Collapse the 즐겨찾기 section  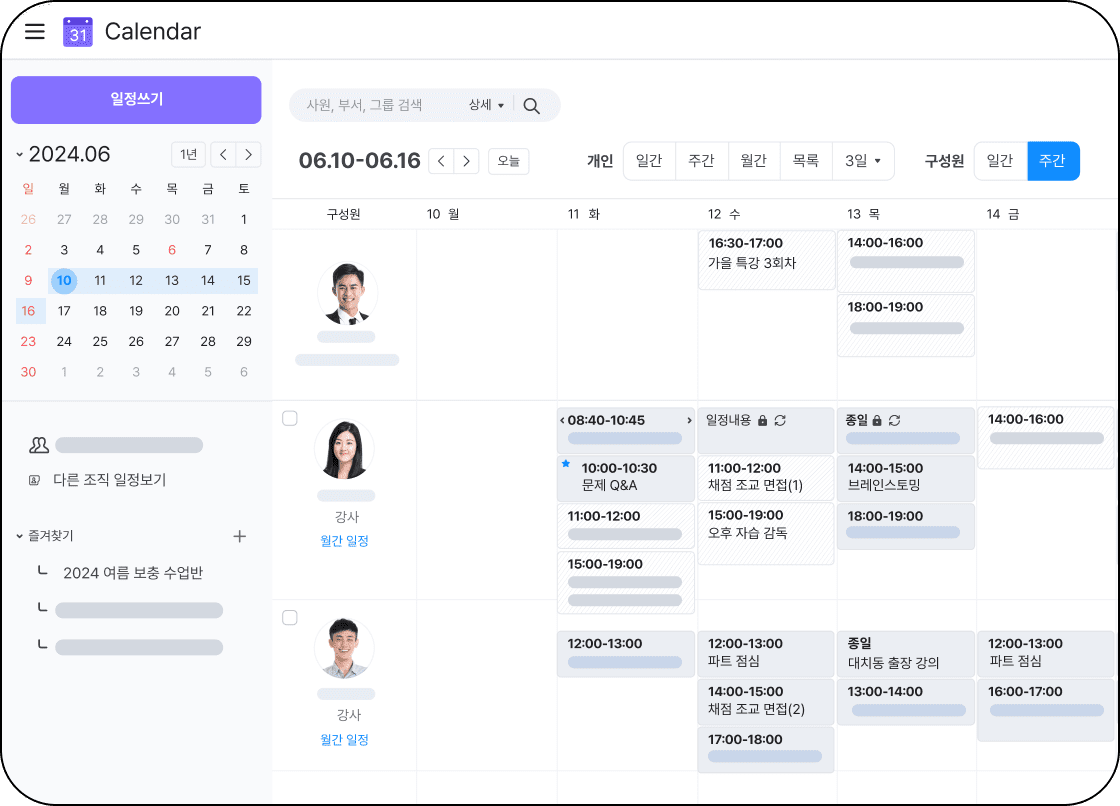20,536
